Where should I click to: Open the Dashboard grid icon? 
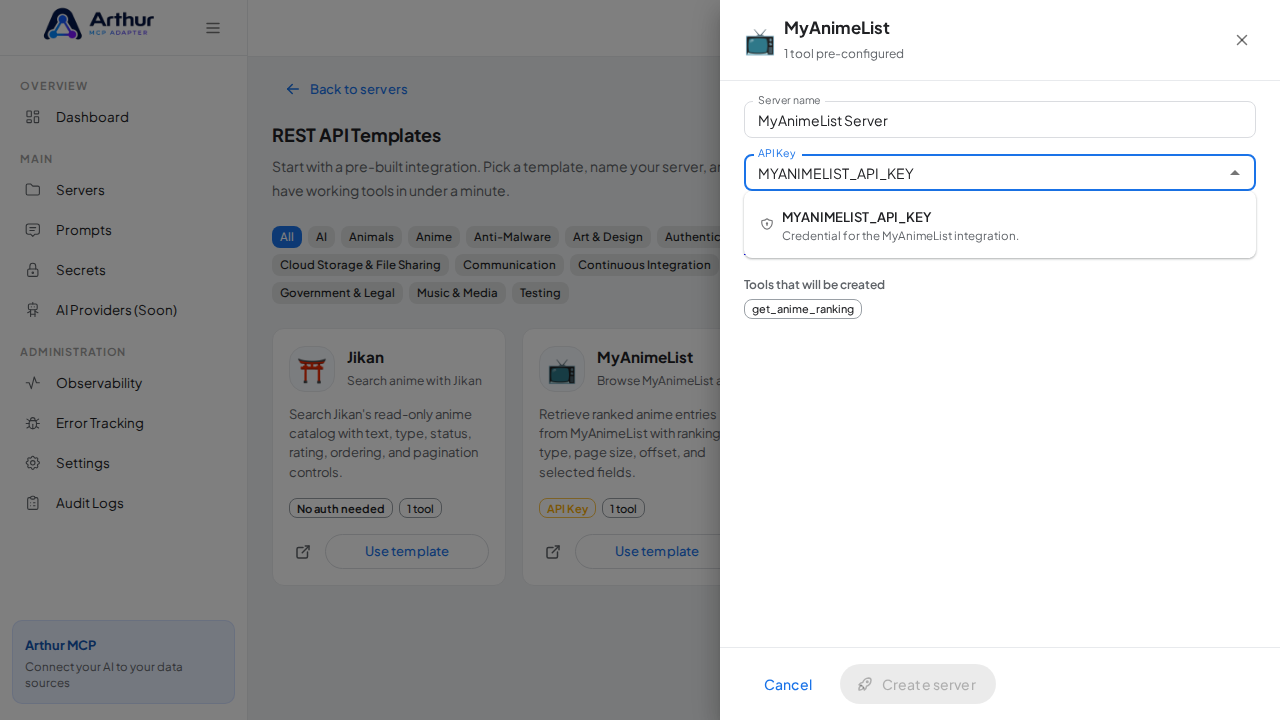[x=33, y=117]
